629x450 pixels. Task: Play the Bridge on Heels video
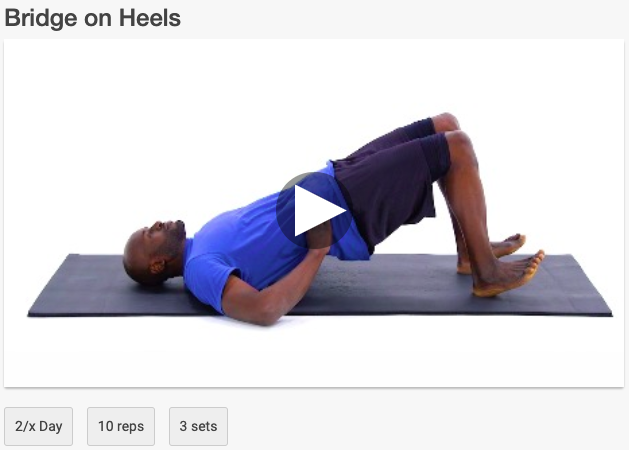coord(315,210)
